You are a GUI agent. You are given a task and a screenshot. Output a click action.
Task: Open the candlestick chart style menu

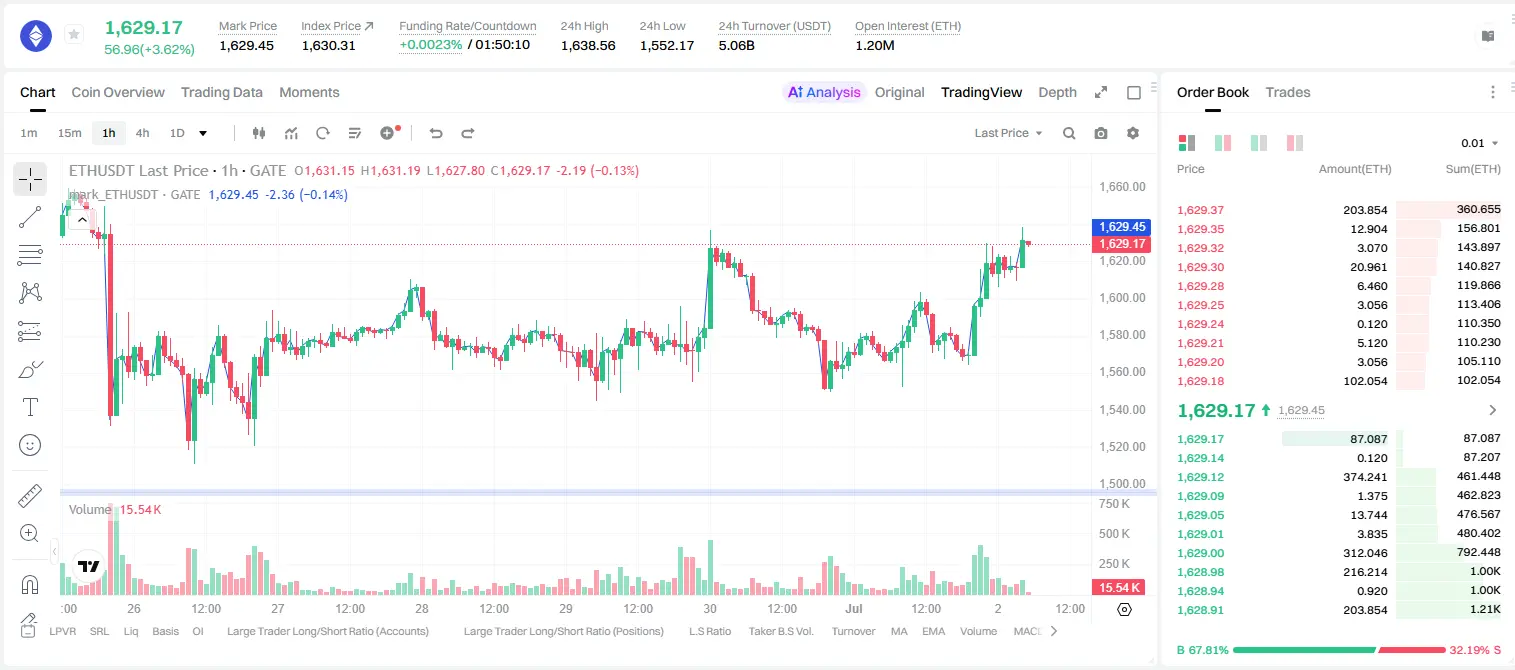pos(259,133)
